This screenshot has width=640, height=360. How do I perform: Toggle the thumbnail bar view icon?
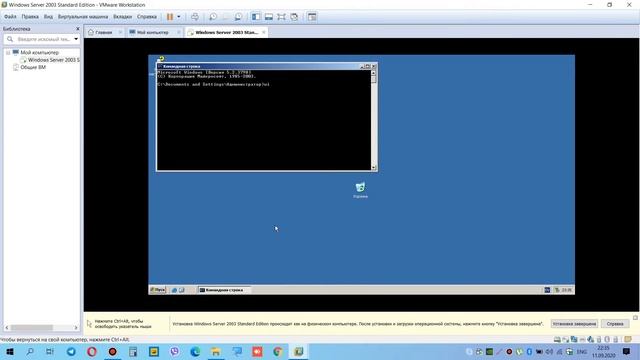269,17
